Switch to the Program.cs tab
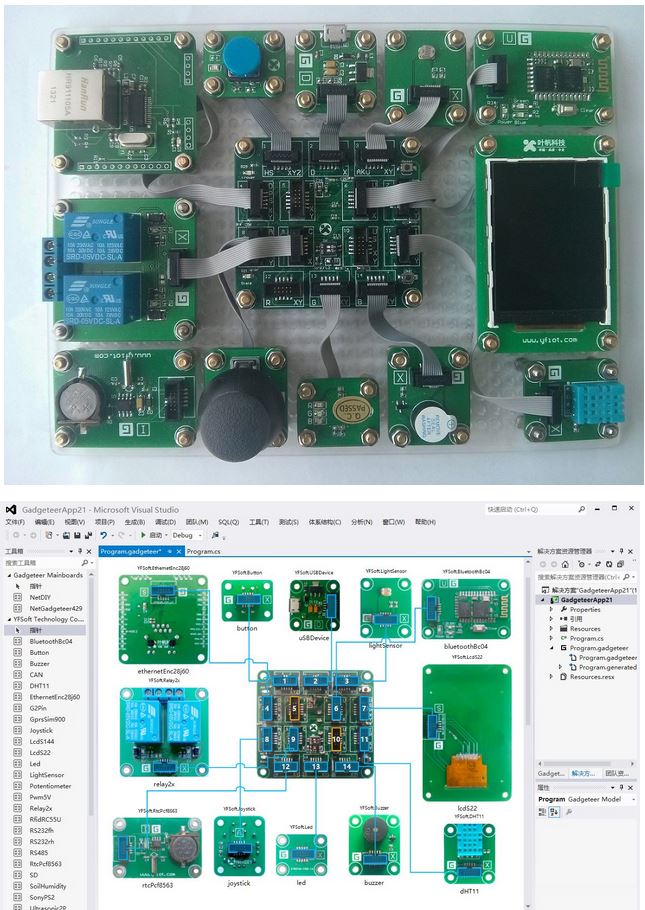 204,551
